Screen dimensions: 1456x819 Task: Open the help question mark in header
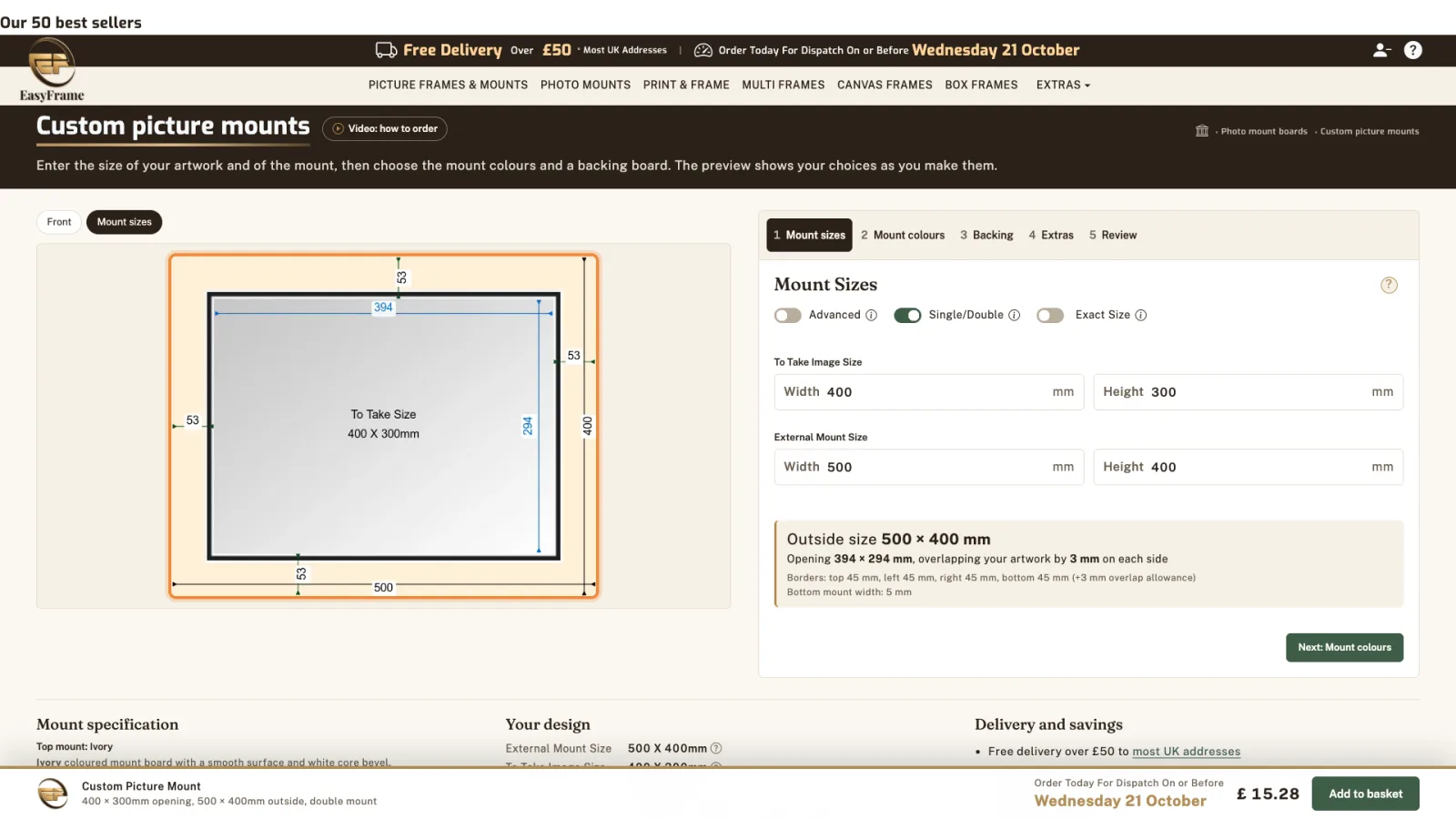coord(1412,50)
